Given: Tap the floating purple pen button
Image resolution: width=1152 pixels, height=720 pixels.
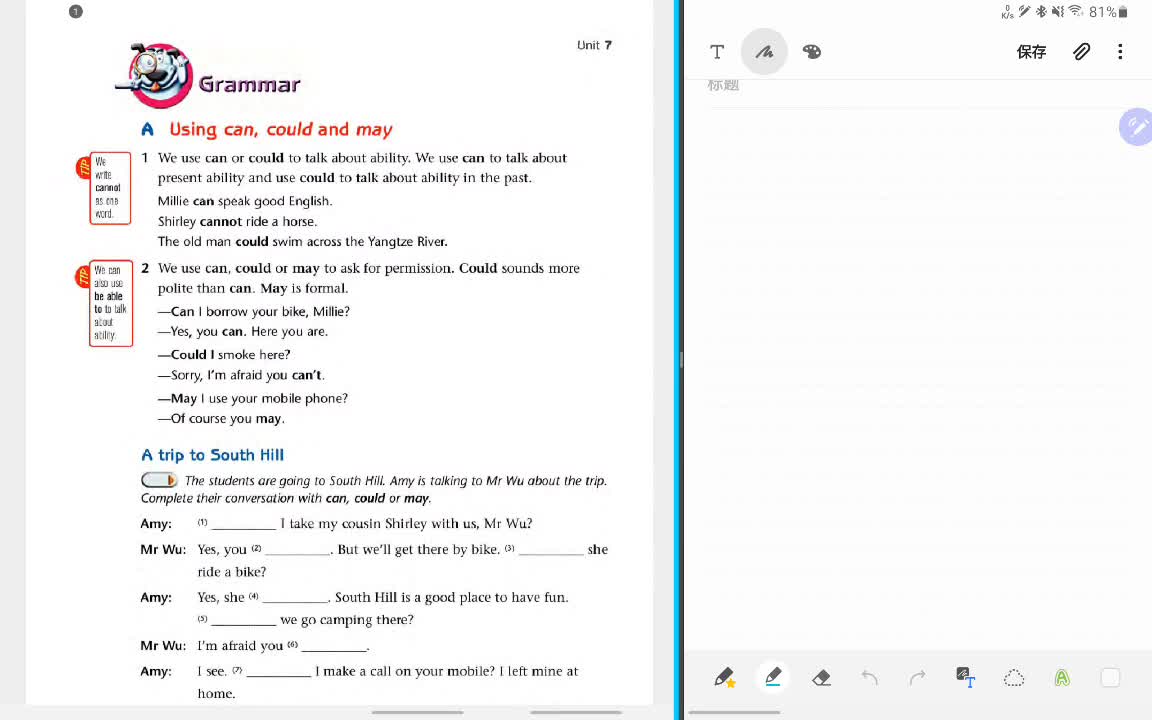Looking at the screenshot, I should pyautogui.click(x=1136, y=127).
